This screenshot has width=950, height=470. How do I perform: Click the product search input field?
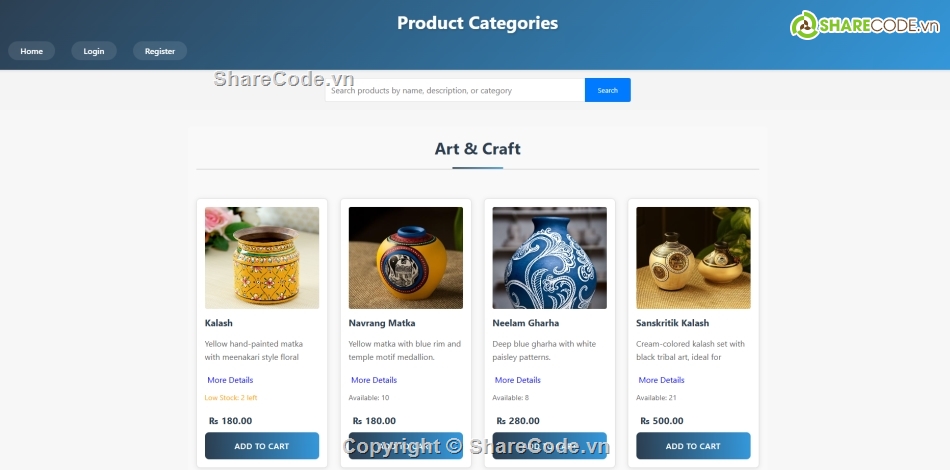click(x=455, y=90)
